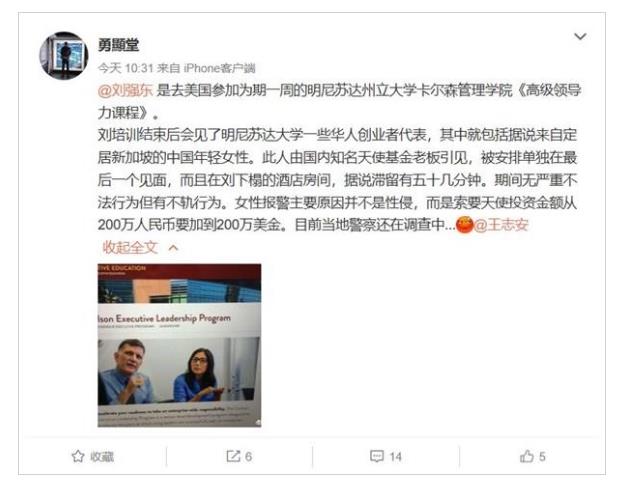Click the comment bubble icon

pos(377,456)
